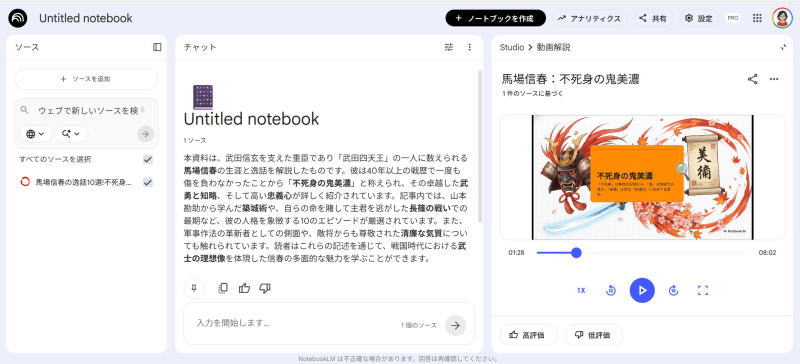Click the 1個のソース label in chat input
Viewport: 800px width, 364px height.
418,325
